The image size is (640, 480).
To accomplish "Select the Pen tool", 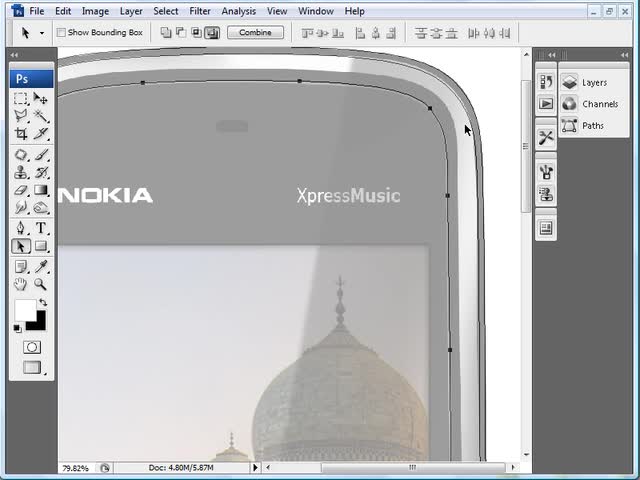I will 21,228.
